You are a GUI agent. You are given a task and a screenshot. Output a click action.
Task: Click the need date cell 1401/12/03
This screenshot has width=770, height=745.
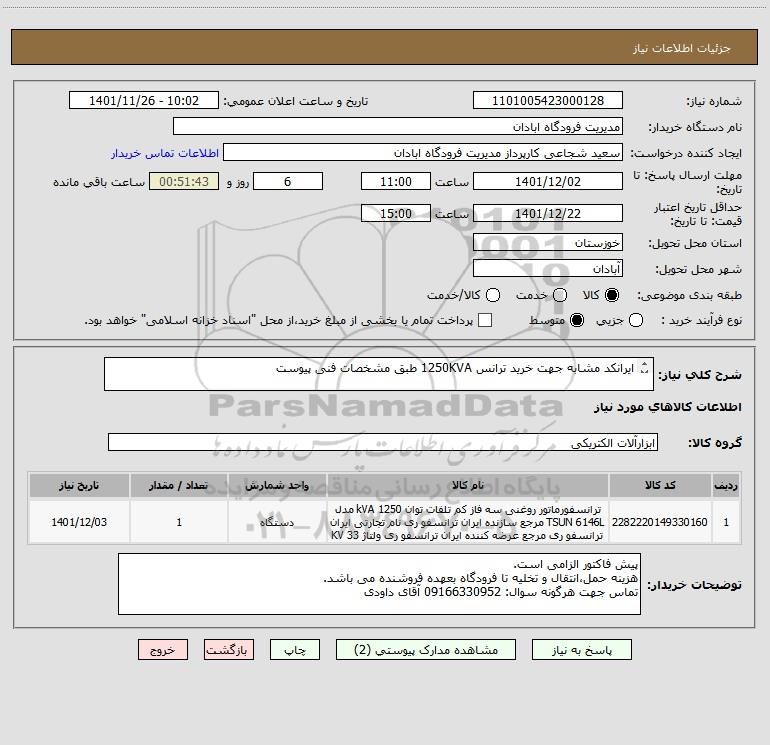point(79,522)
